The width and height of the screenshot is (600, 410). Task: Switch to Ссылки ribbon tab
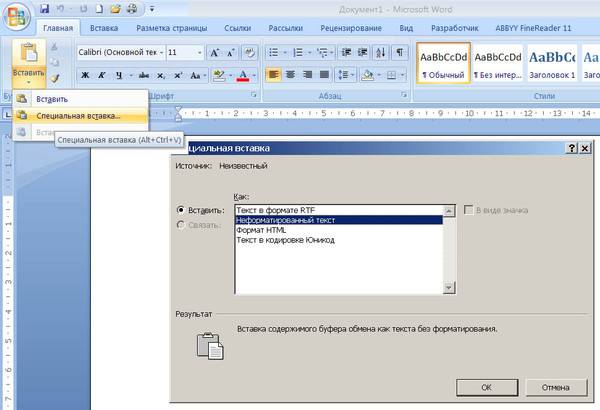coord(238,28)
